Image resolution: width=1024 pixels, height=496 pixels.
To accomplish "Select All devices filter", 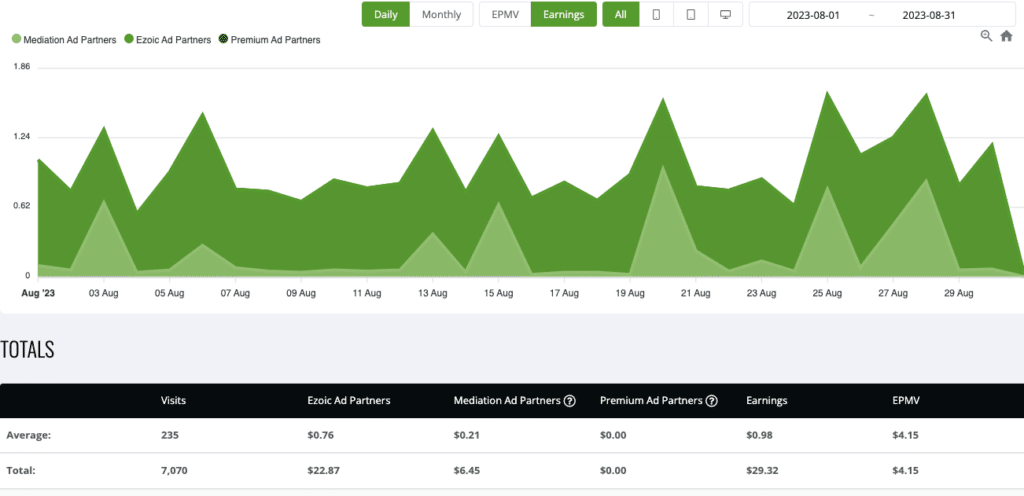I will [x=621, y=14].
